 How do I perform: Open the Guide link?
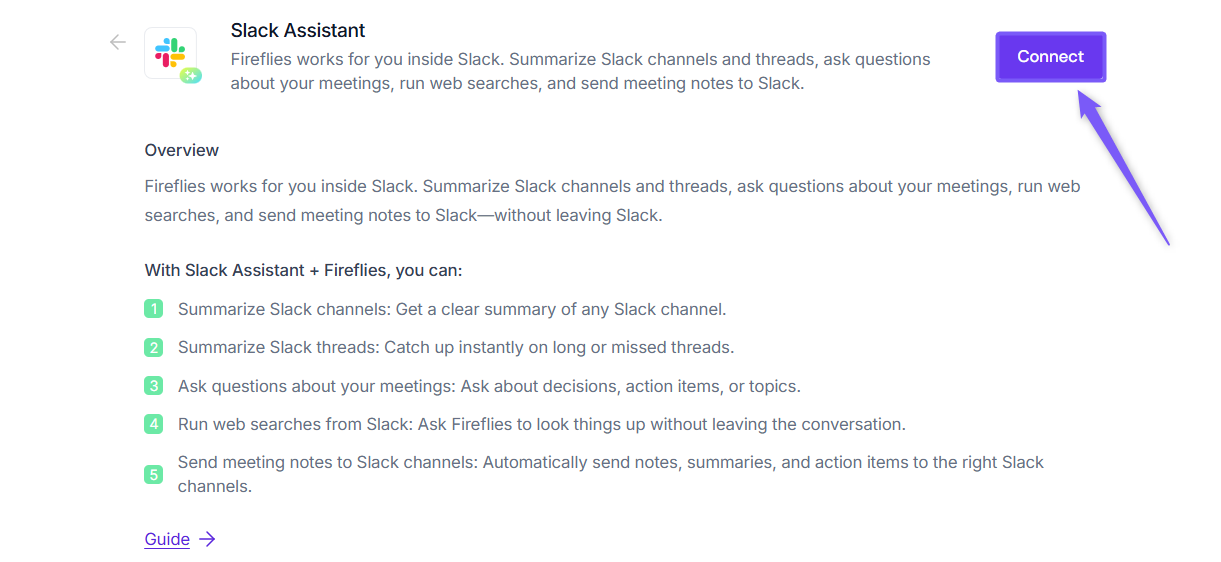point(167,540)
